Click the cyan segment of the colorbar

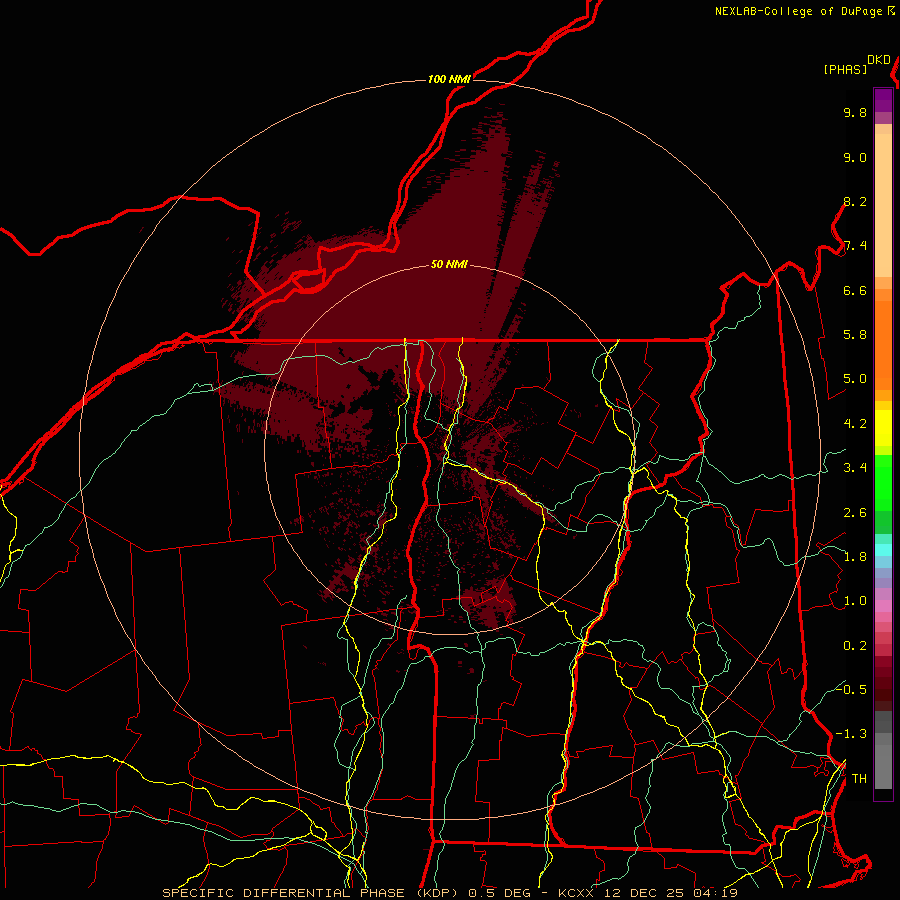[883, 550]
